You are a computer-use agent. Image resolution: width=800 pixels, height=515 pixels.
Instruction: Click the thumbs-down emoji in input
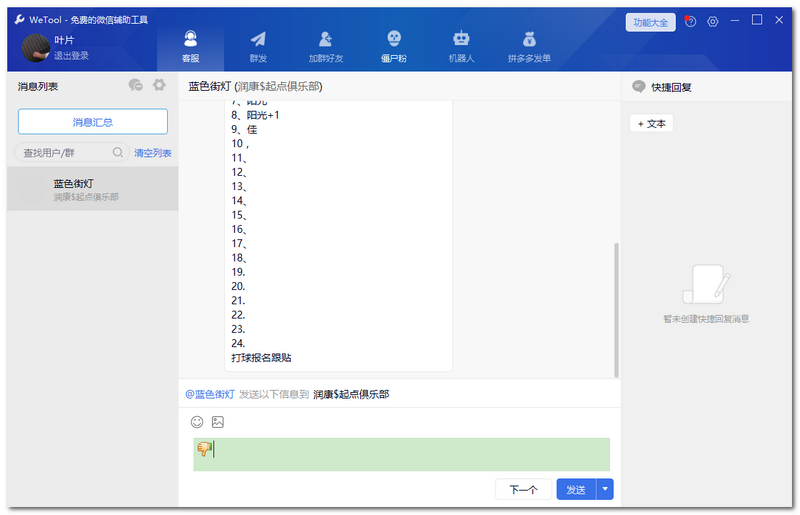[x=205, y=449]
